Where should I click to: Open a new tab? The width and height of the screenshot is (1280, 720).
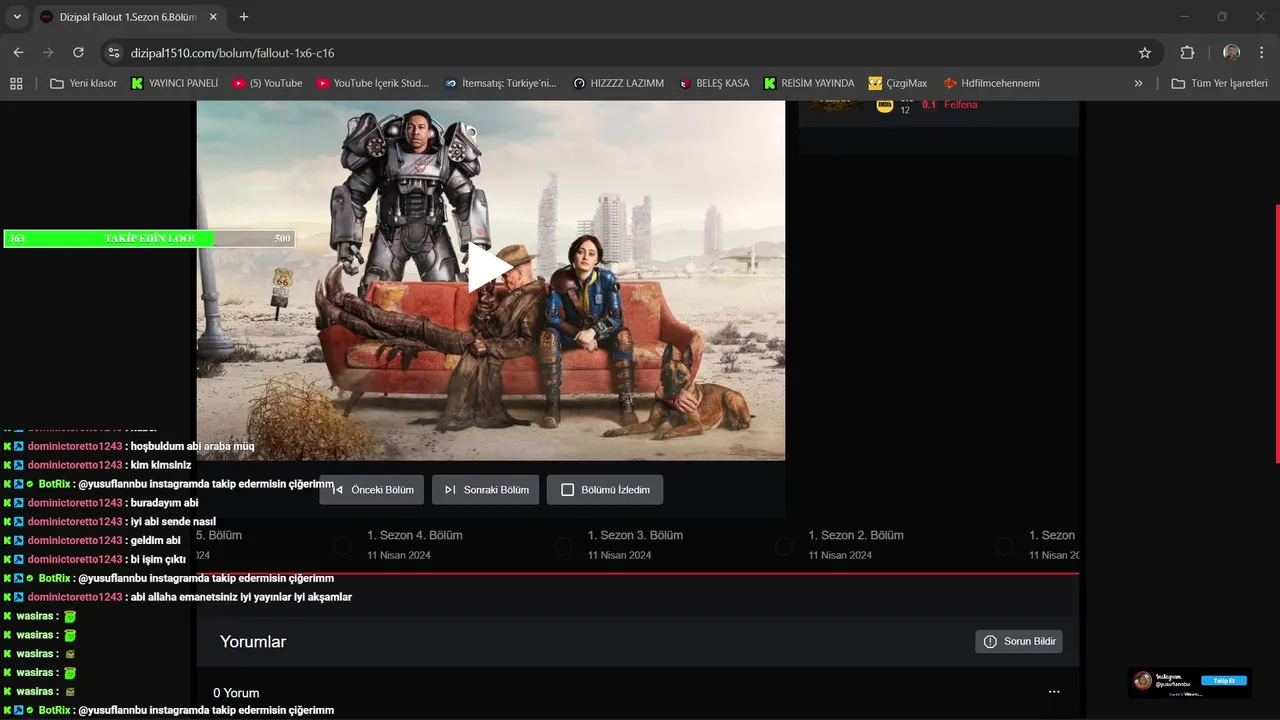pos(244,17)
